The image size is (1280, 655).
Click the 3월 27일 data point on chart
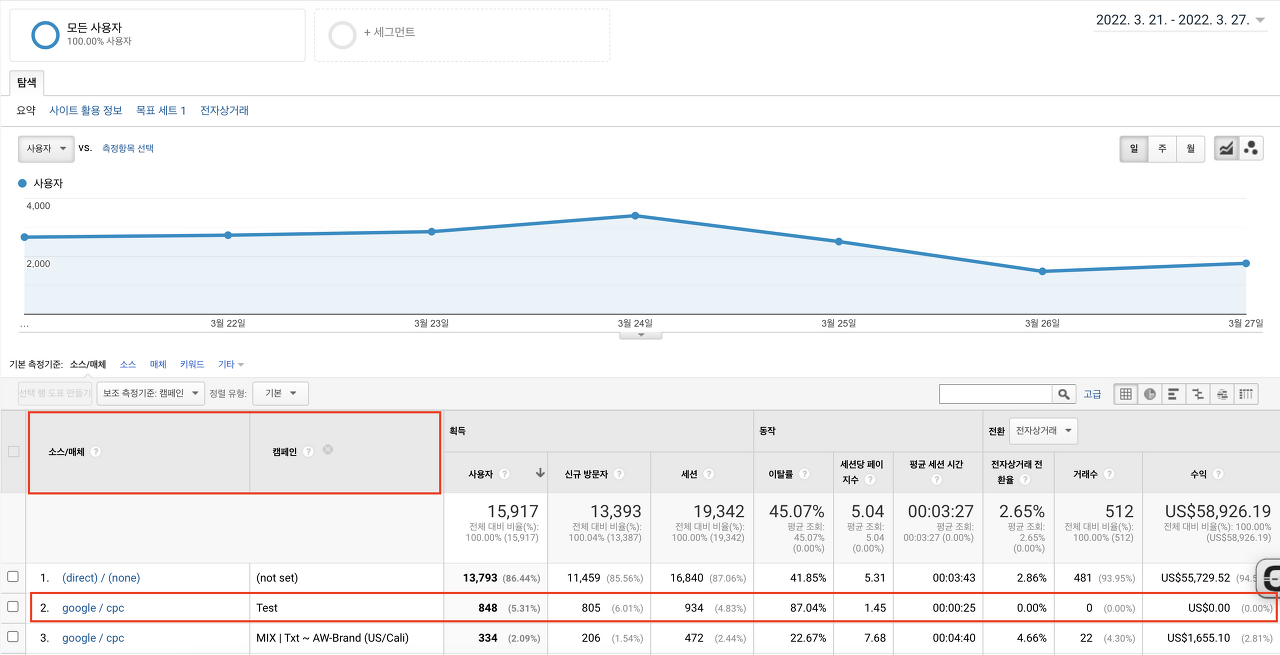pyautogui.click(x=1246, y=263)
